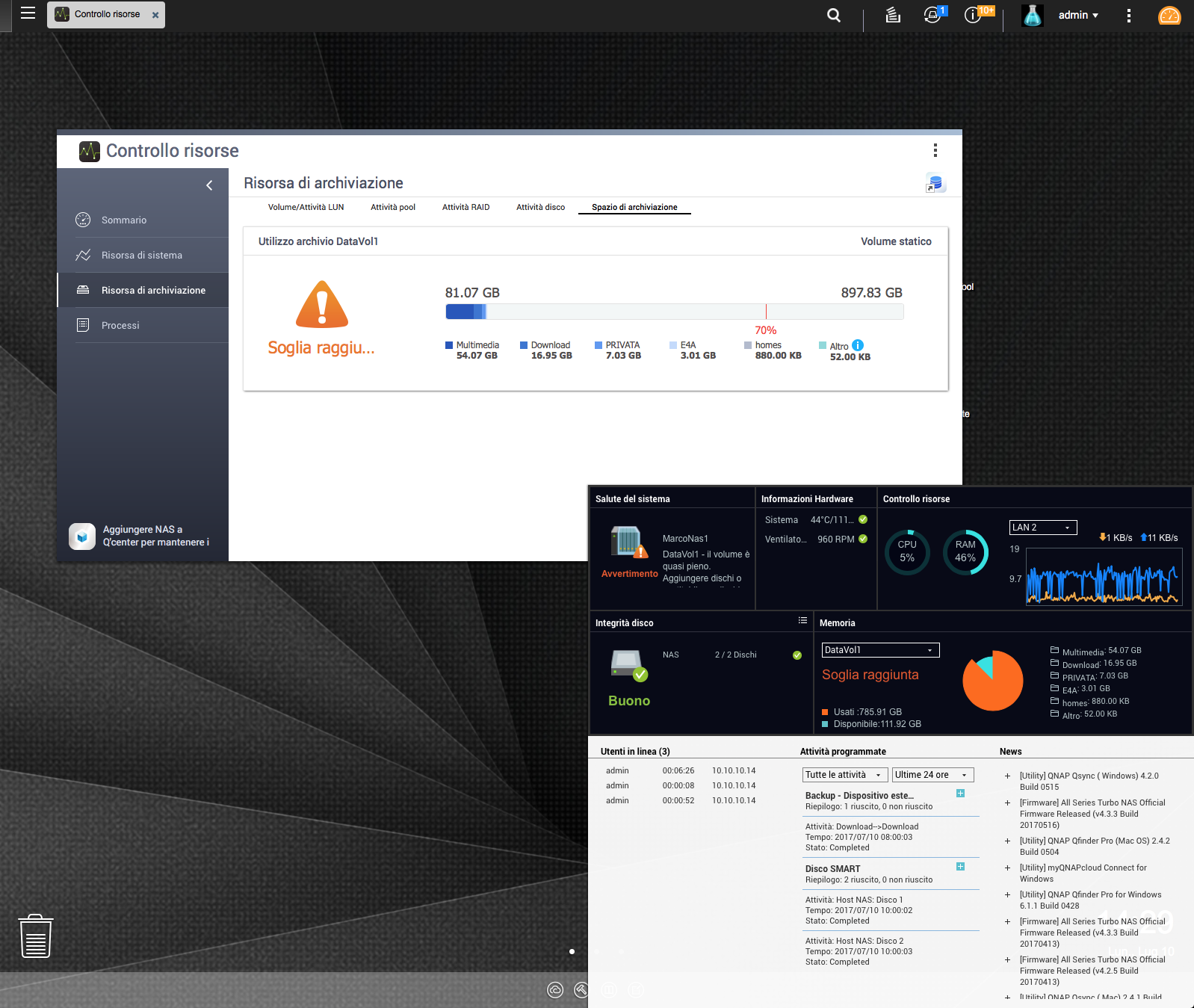Click the Altro info icon
This screenshot has width=1194, height=1008.
(858, 345)
